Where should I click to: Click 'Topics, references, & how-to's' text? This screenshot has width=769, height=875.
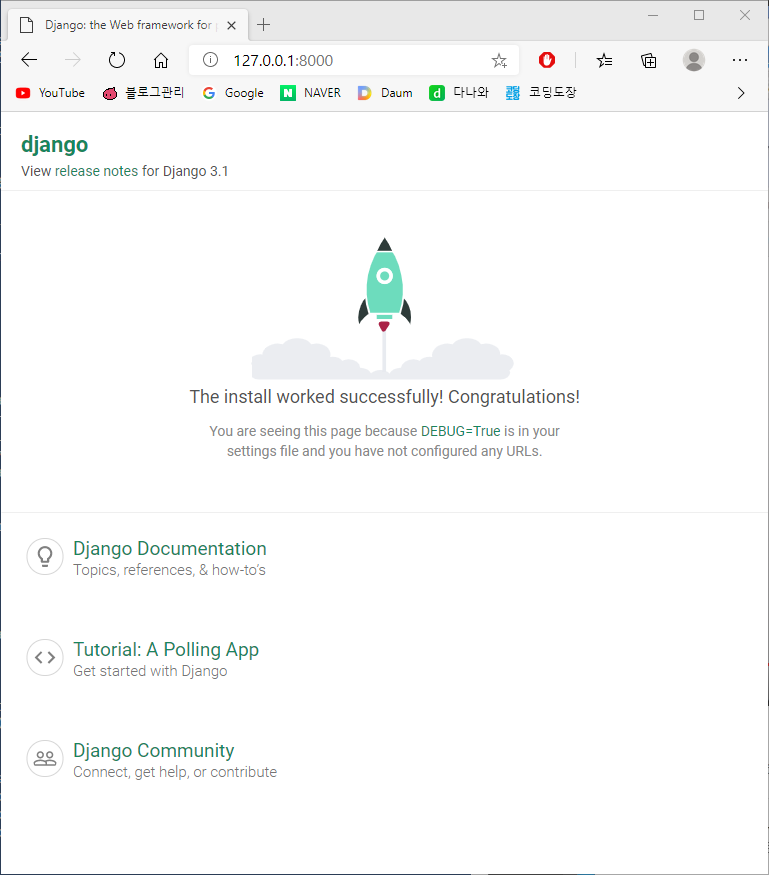[x=169, y=570]
